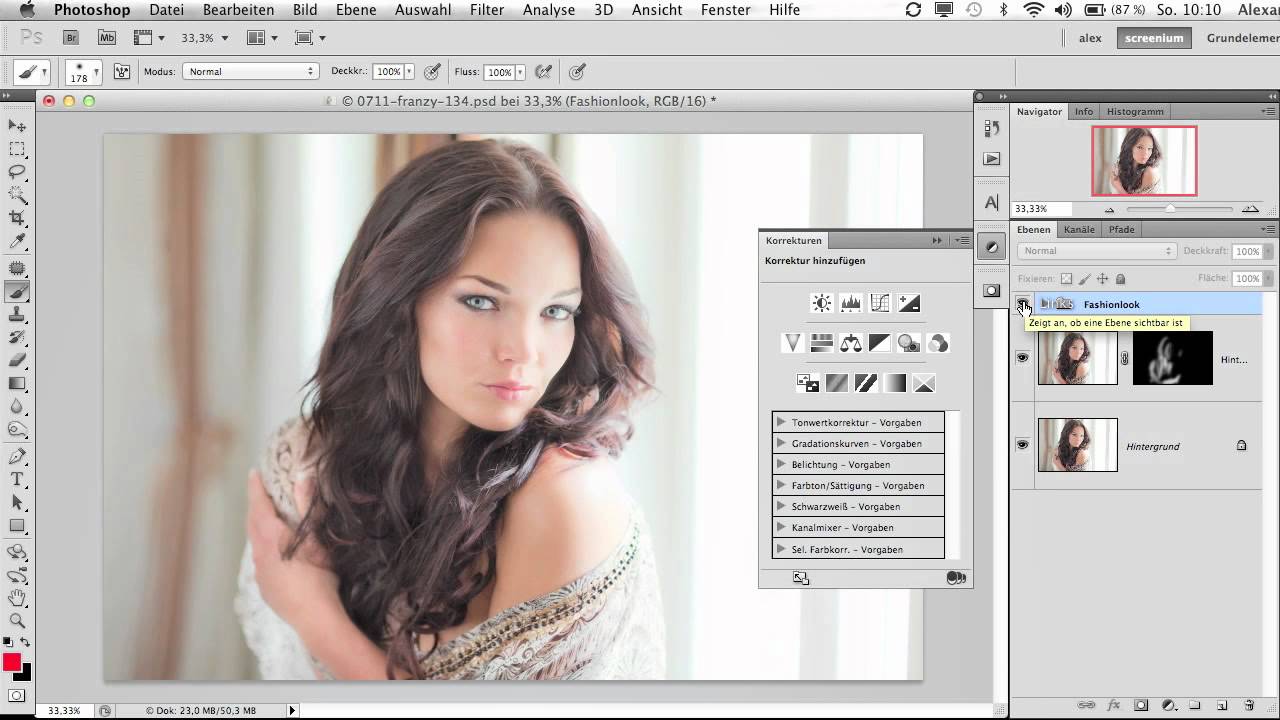Select the Rectangular Marquee tool

coord(17,149)
